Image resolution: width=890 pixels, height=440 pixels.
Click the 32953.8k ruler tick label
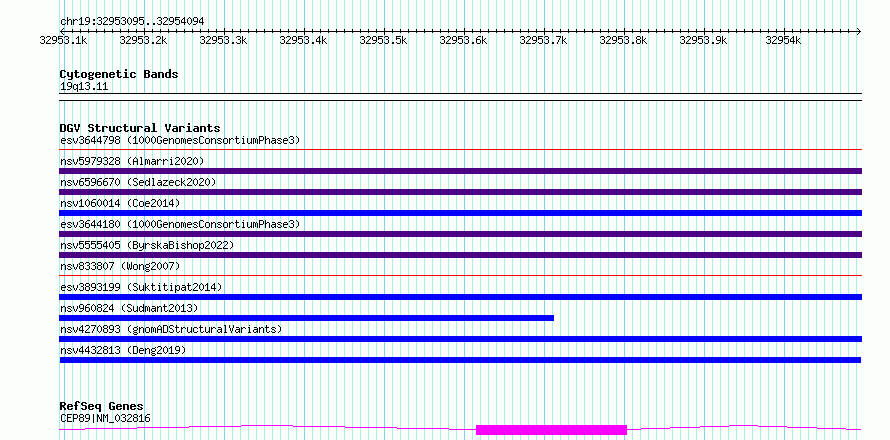(x=624, y=40)
